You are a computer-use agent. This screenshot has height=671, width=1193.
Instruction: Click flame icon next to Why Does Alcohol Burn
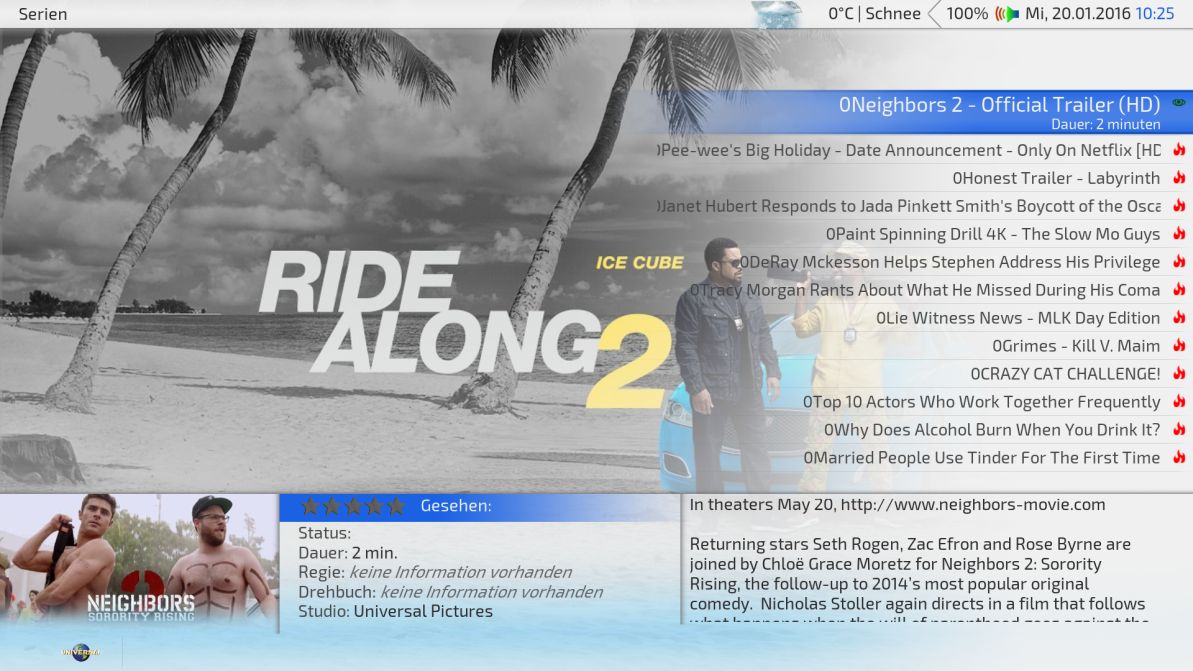pos(1179,430)
